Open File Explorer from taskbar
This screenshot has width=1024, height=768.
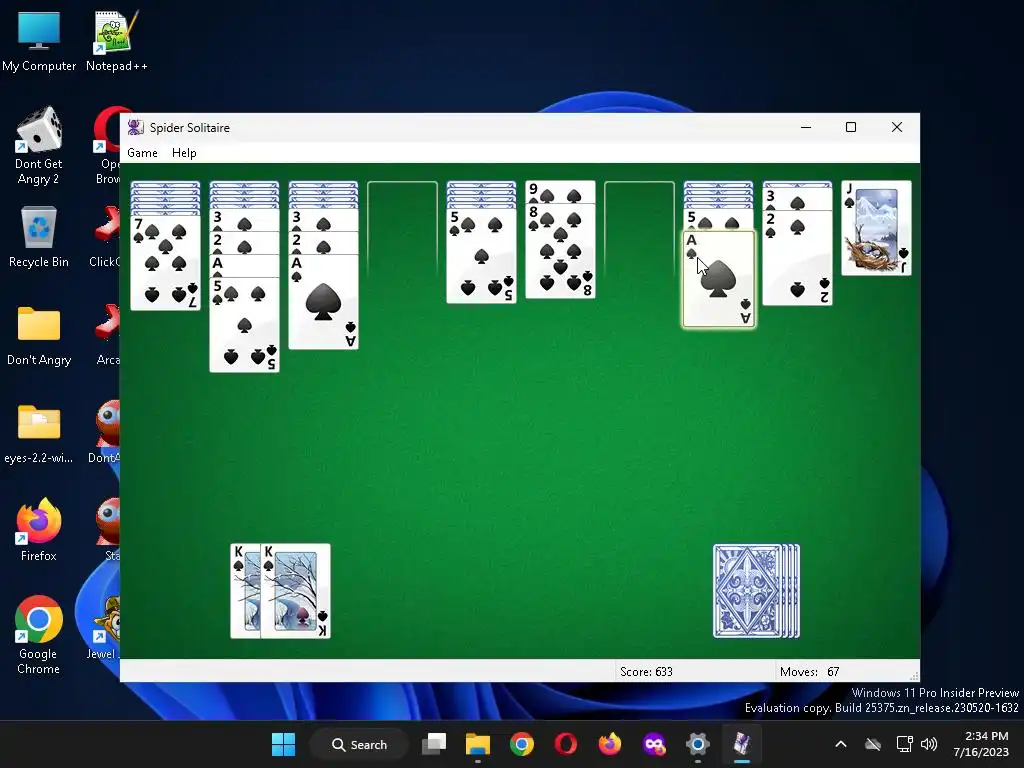pyautogui.click(x=477, y=744)
